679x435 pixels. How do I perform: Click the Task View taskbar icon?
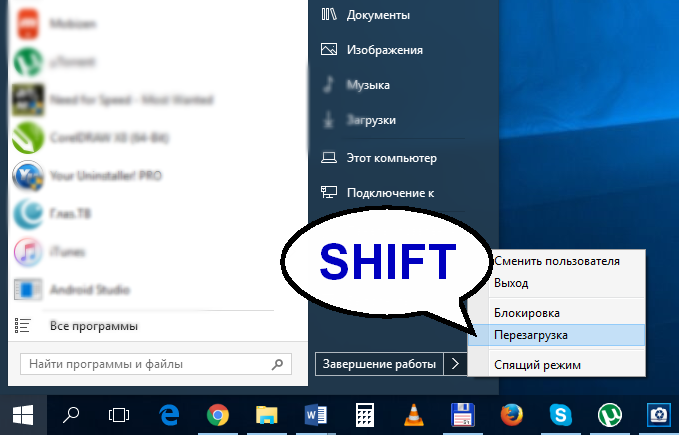tap(120, 414)
